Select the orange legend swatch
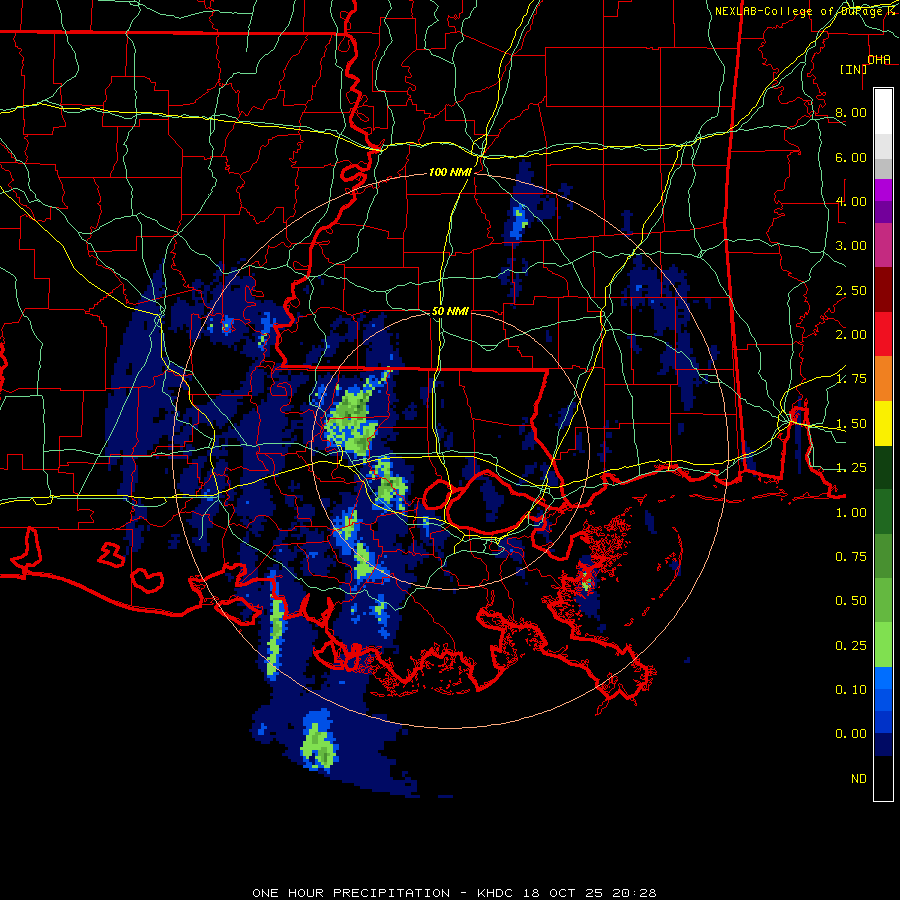The height and width of the screenshot is (900, 900). pyautogui.click(x=883, y=379)
